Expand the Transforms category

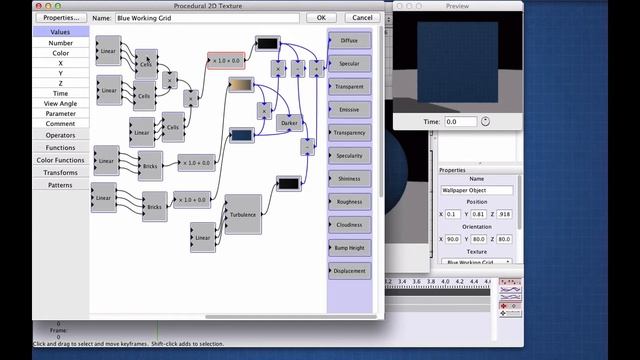pos(60,173)
